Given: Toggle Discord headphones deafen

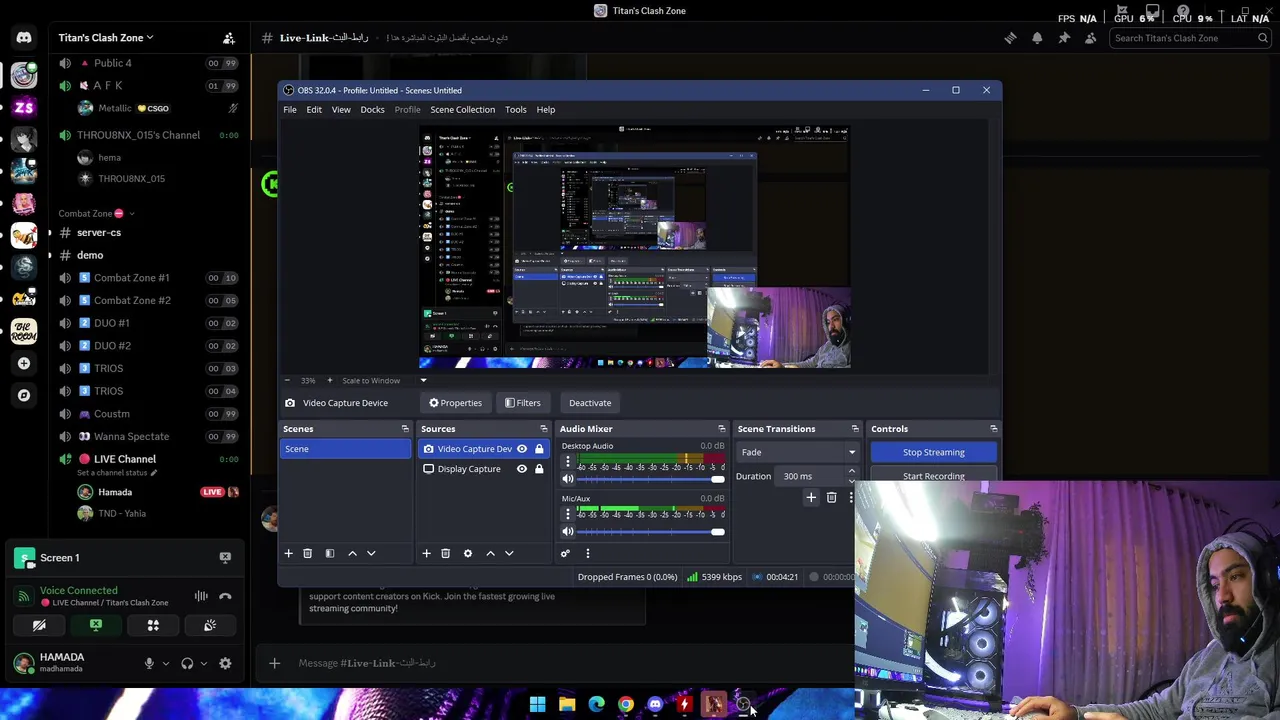Looking at the screenshot, I should [187, 663].
